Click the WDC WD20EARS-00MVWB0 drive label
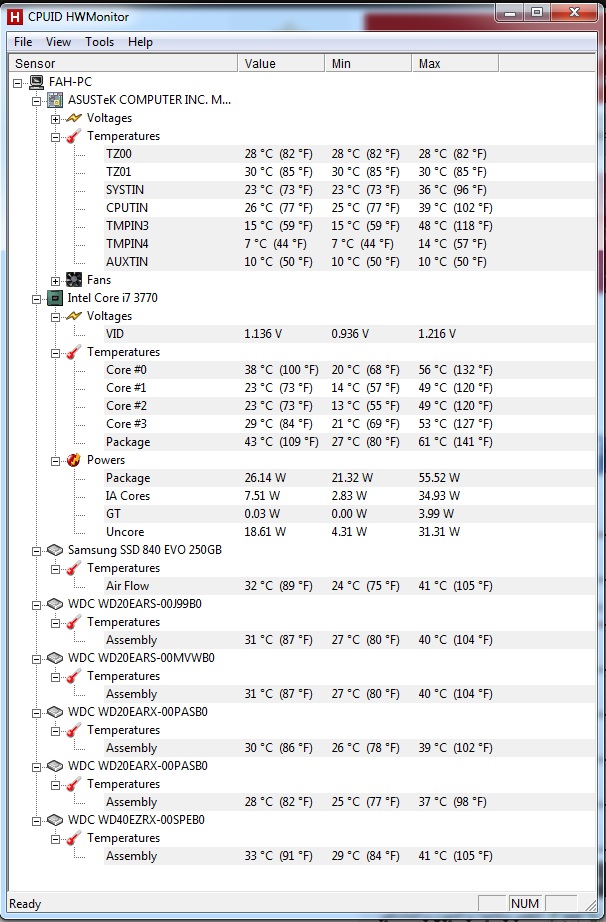 pyautogui.click(x=141, y=658)
